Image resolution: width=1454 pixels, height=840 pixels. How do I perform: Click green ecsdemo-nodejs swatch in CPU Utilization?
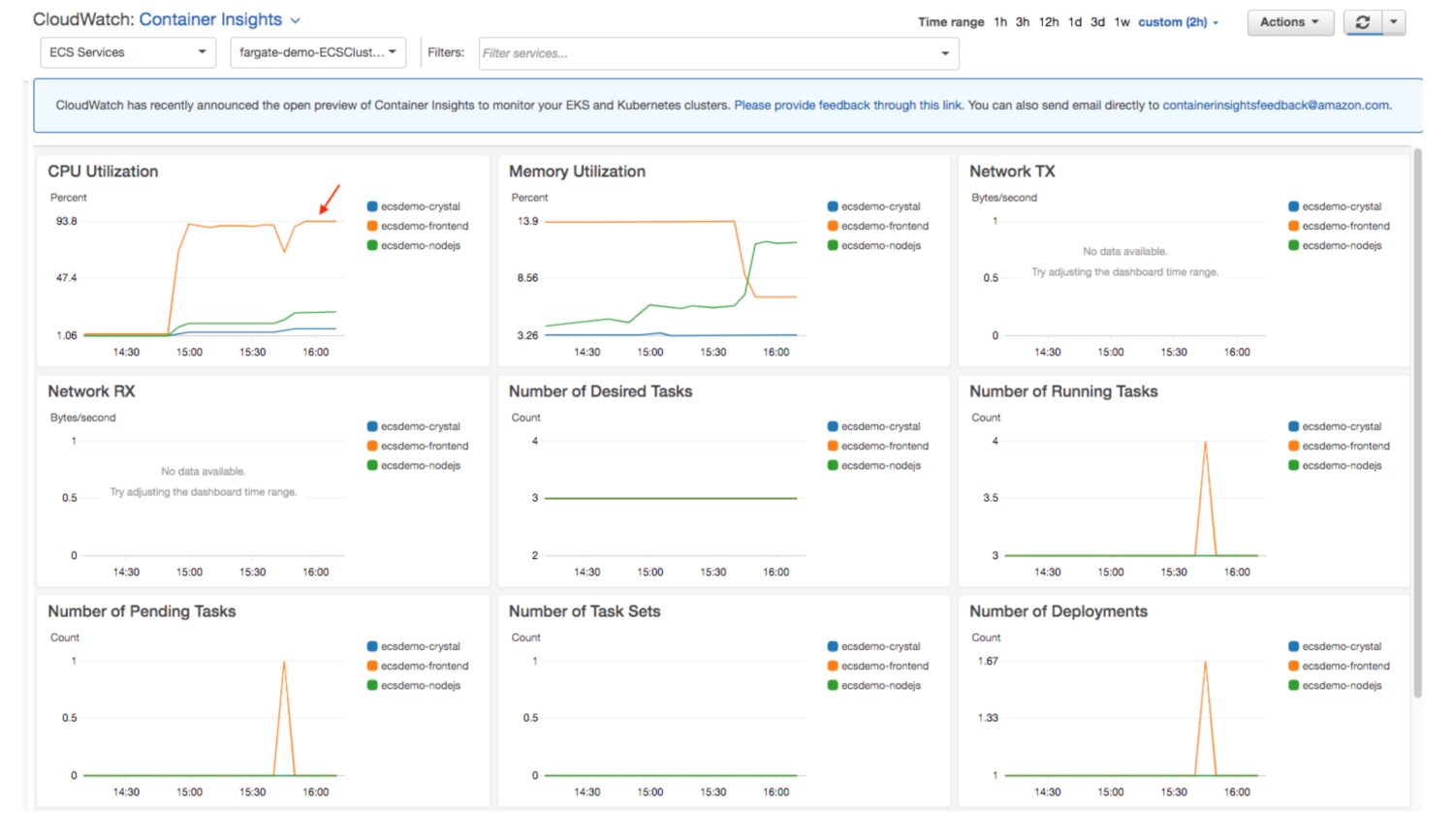coord(372,245)
